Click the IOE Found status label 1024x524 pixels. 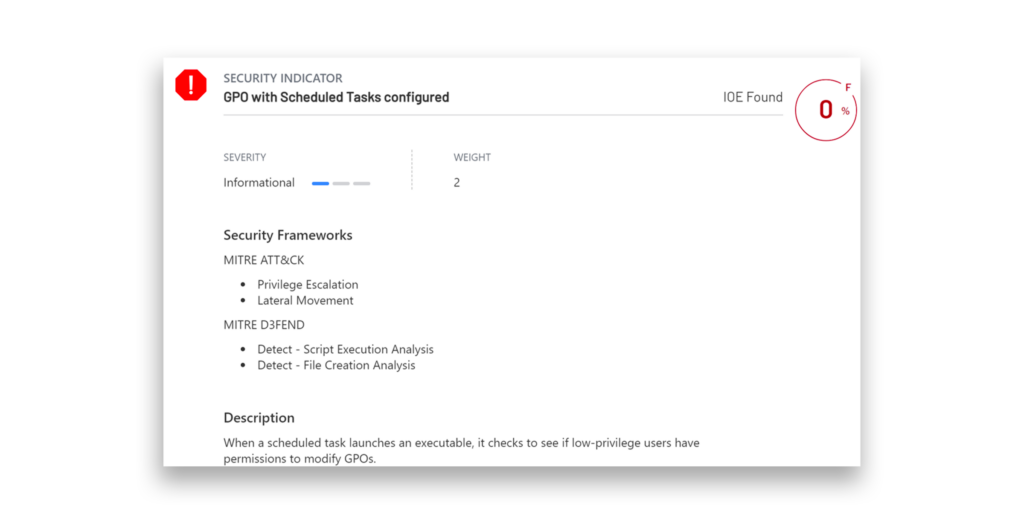pyautogui.click(x=752, y=97)
